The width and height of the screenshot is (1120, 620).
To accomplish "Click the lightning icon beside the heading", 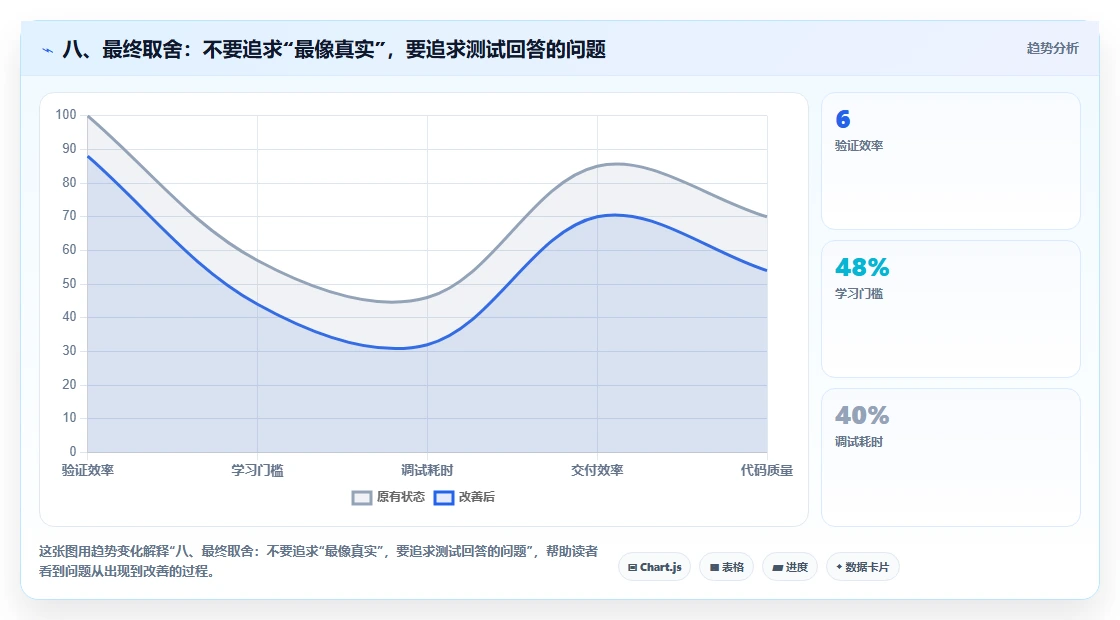I will click(48, 50).
